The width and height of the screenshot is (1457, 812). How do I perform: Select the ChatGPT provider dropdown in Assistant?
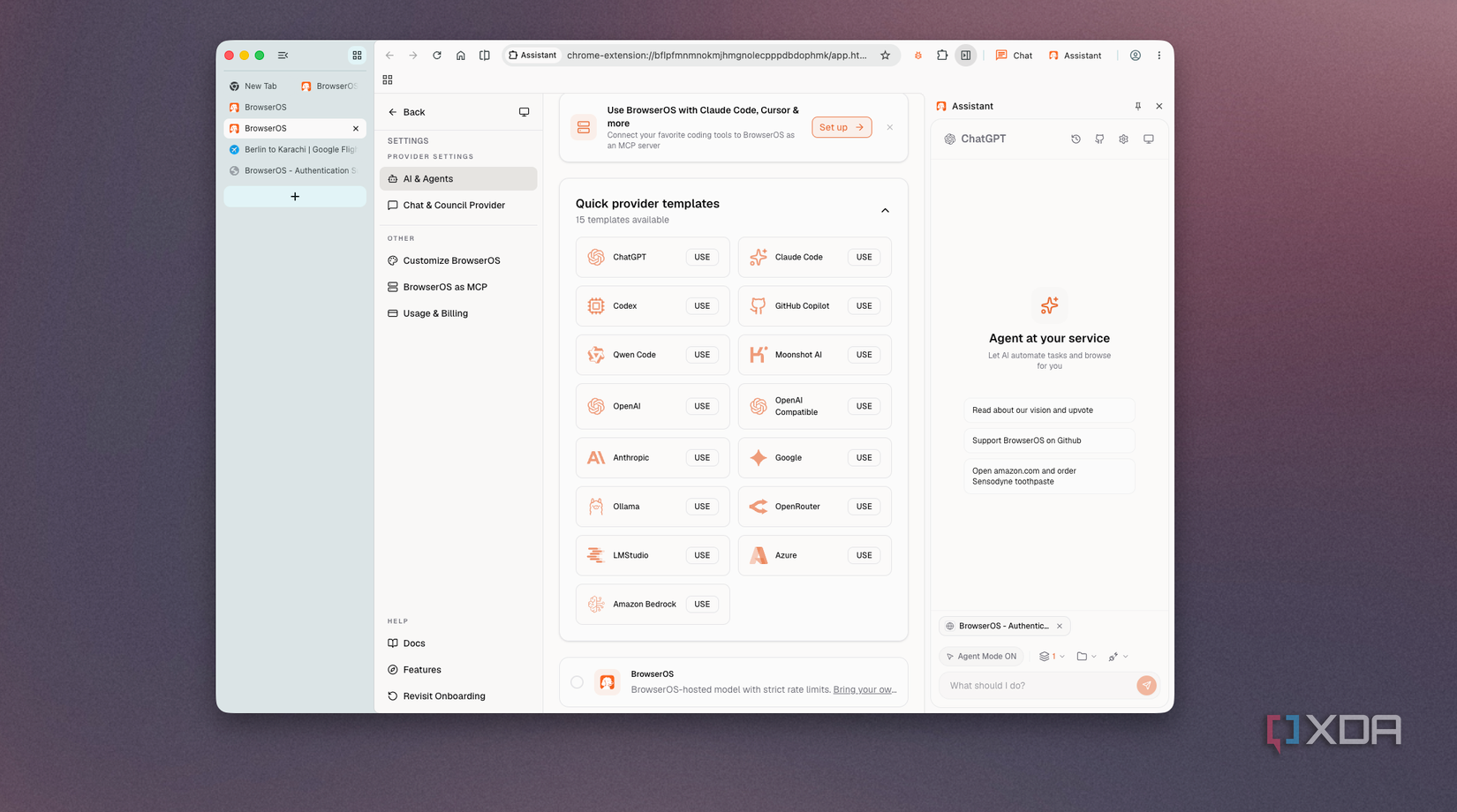(x=975, y=139)
